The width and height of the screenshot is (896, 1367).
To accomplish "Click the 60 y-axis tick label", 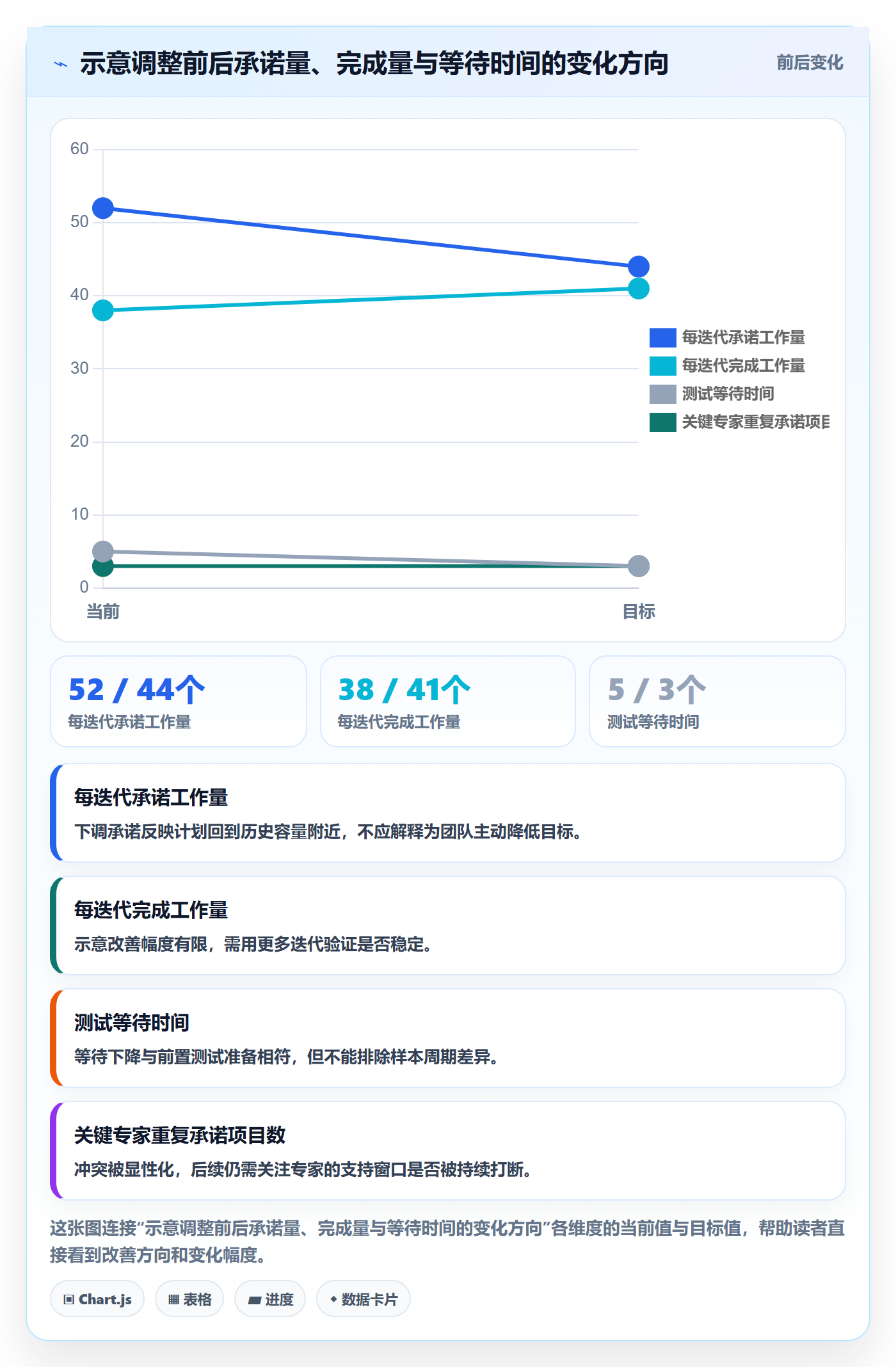I will 79,148.
